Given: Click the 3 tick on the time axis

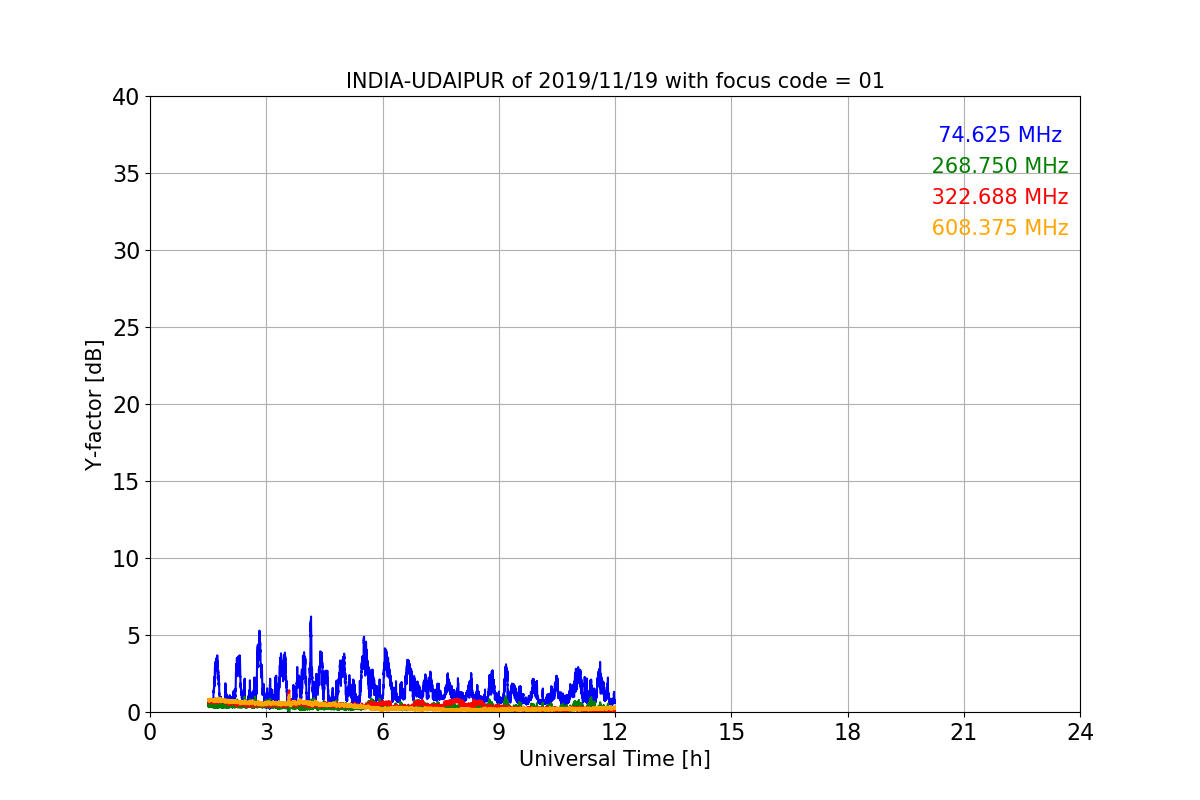Looking at the screenshot, I should click(x=266, y=732).
